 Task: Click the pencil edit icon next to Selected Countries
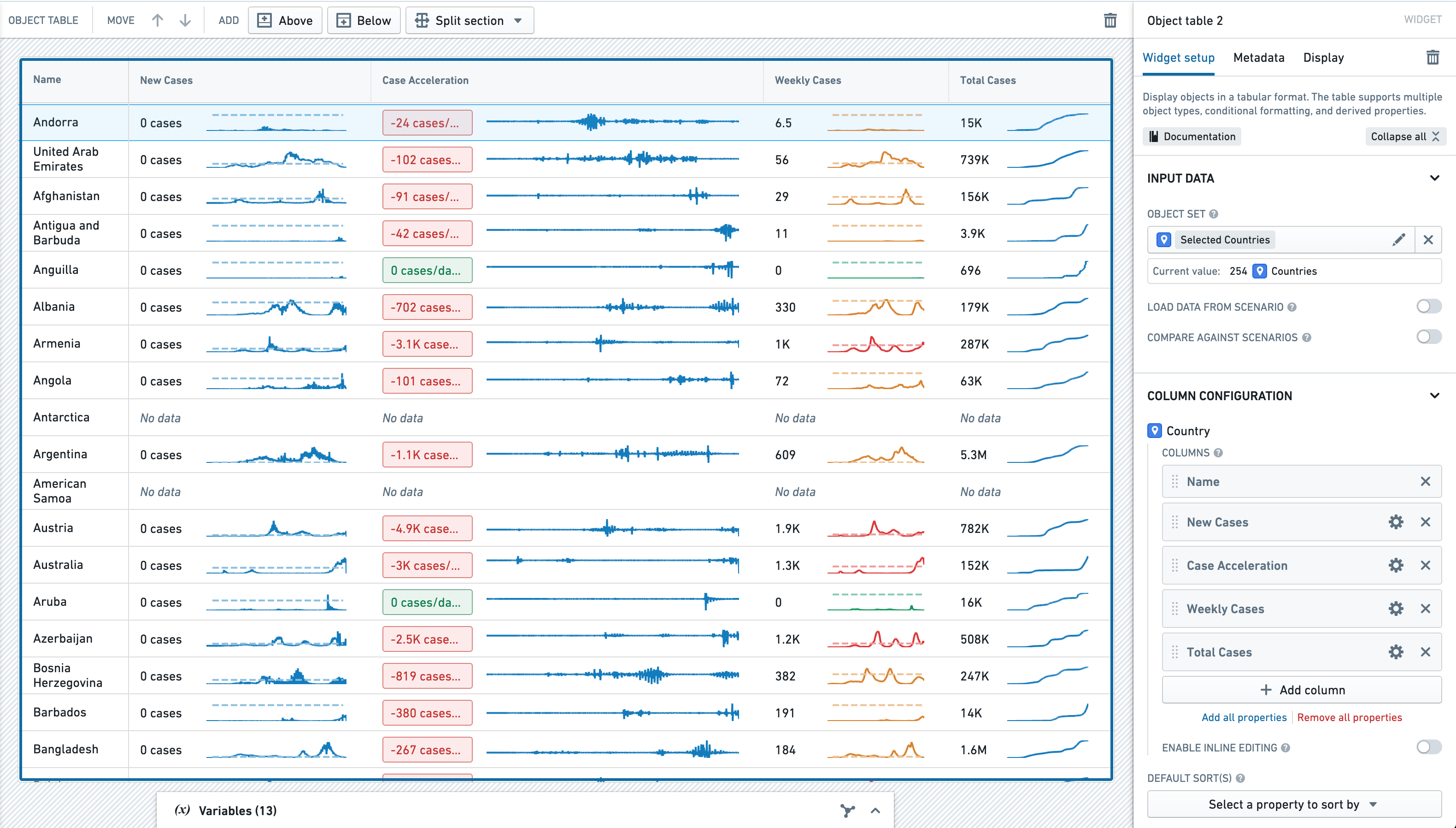(x=1400, y=239)
